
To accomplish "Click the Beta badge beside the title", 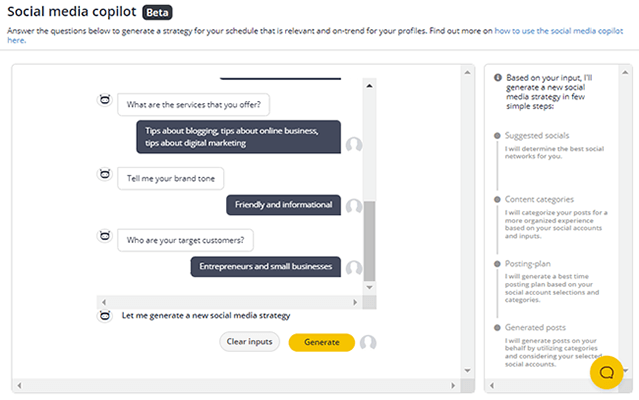I will tap(157, 13).
